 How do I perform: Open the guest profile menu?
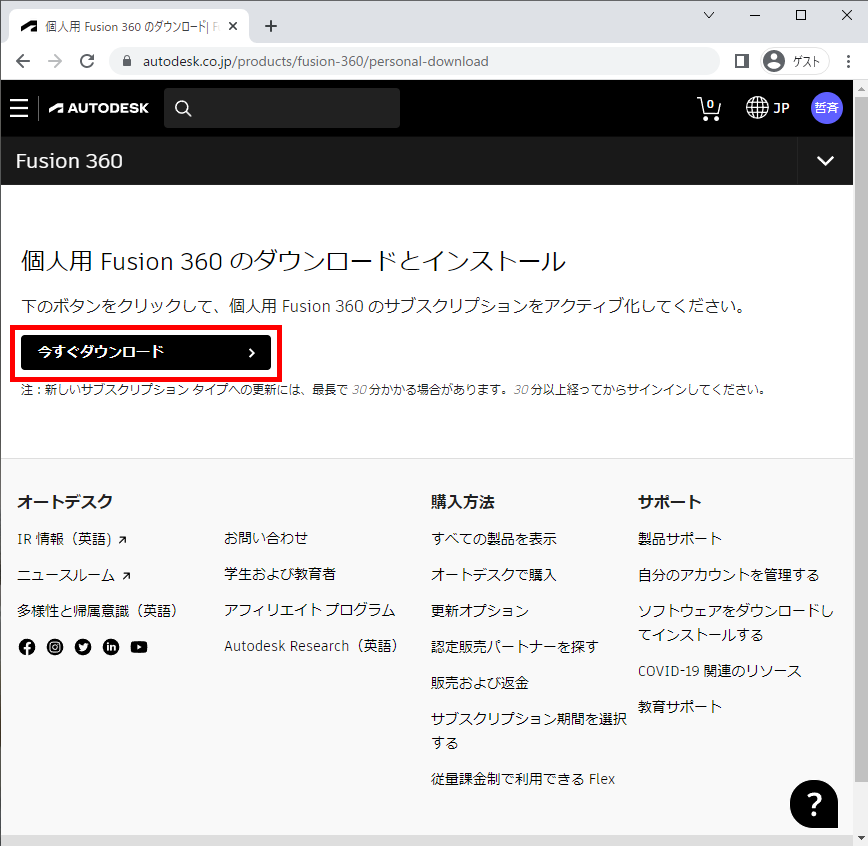[x=795, y=61]
